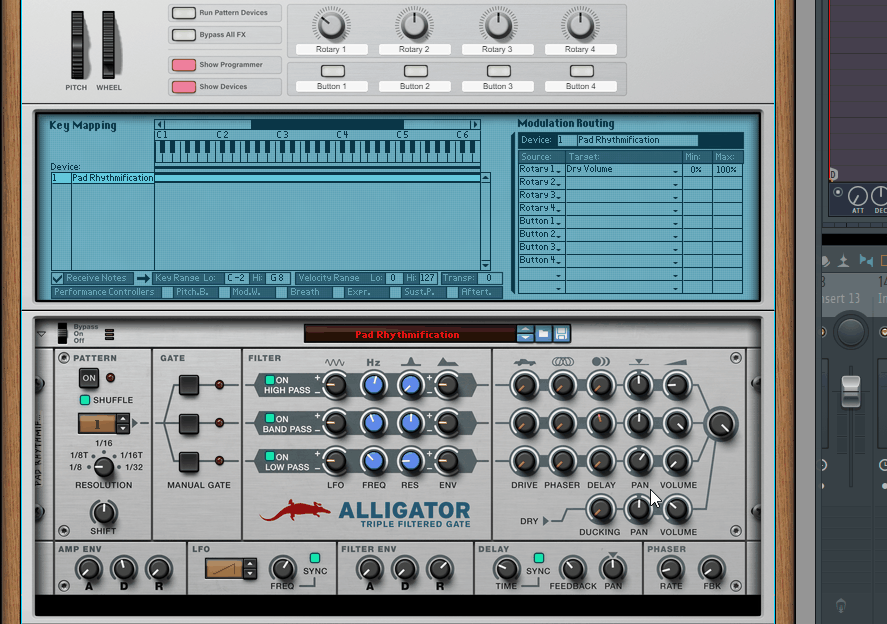Check the Sust.P. performance controller box
The image size is (887, 624).
pos(395,292)
